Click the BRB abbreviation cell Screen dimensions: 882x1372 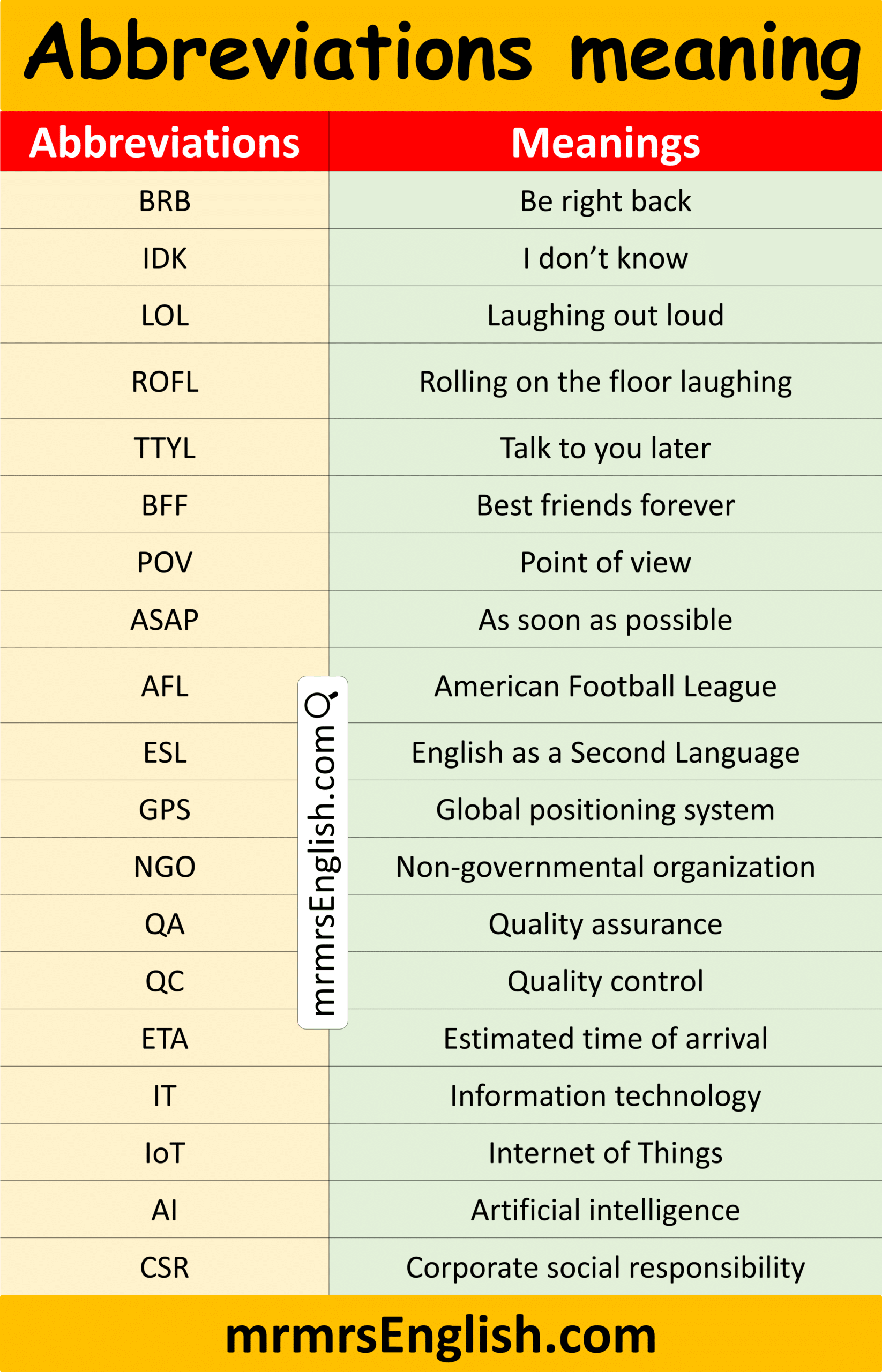(x=165, y=201)
